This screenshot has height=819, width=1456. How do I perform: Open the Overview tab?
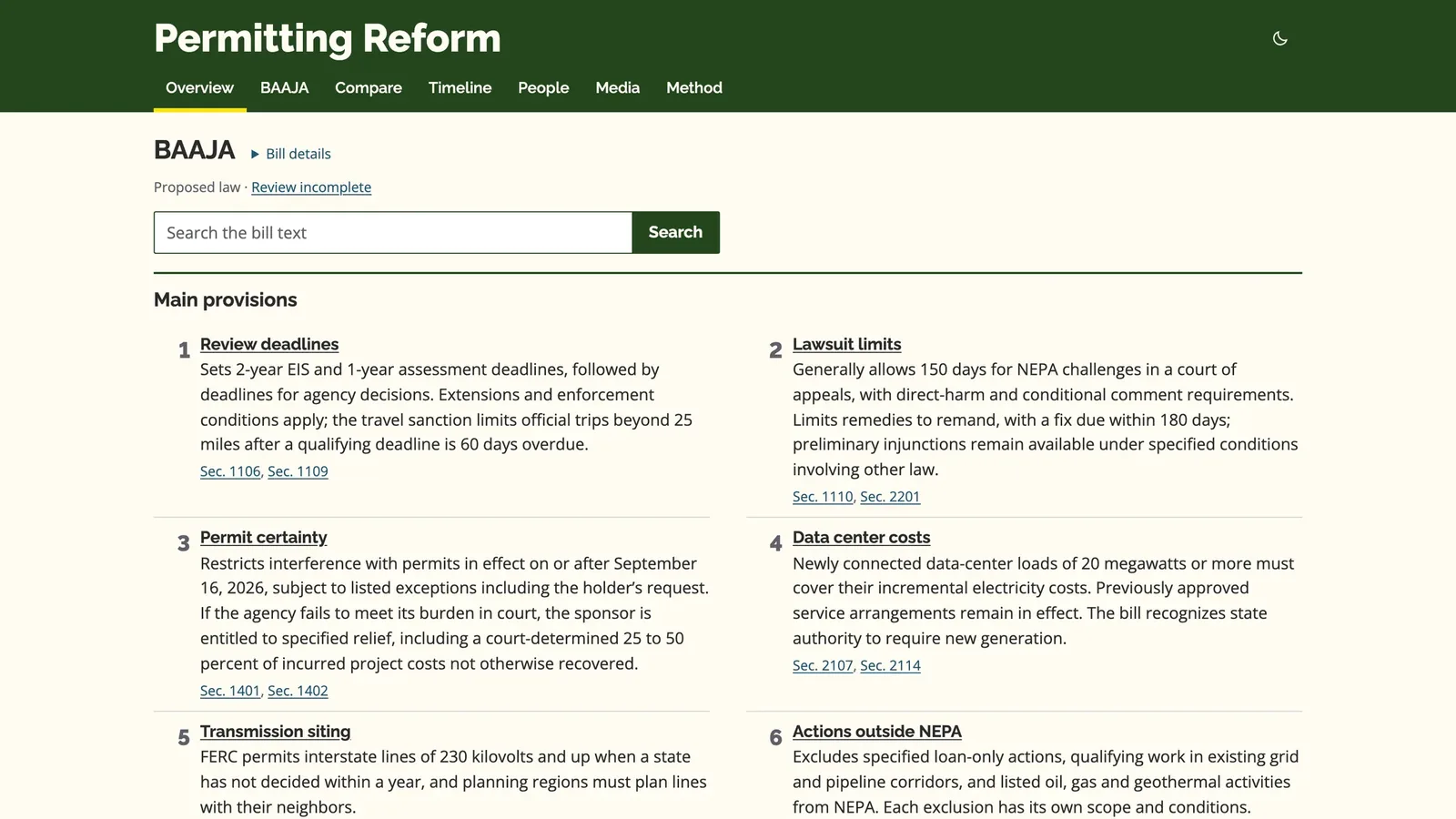tap(199, 87)
